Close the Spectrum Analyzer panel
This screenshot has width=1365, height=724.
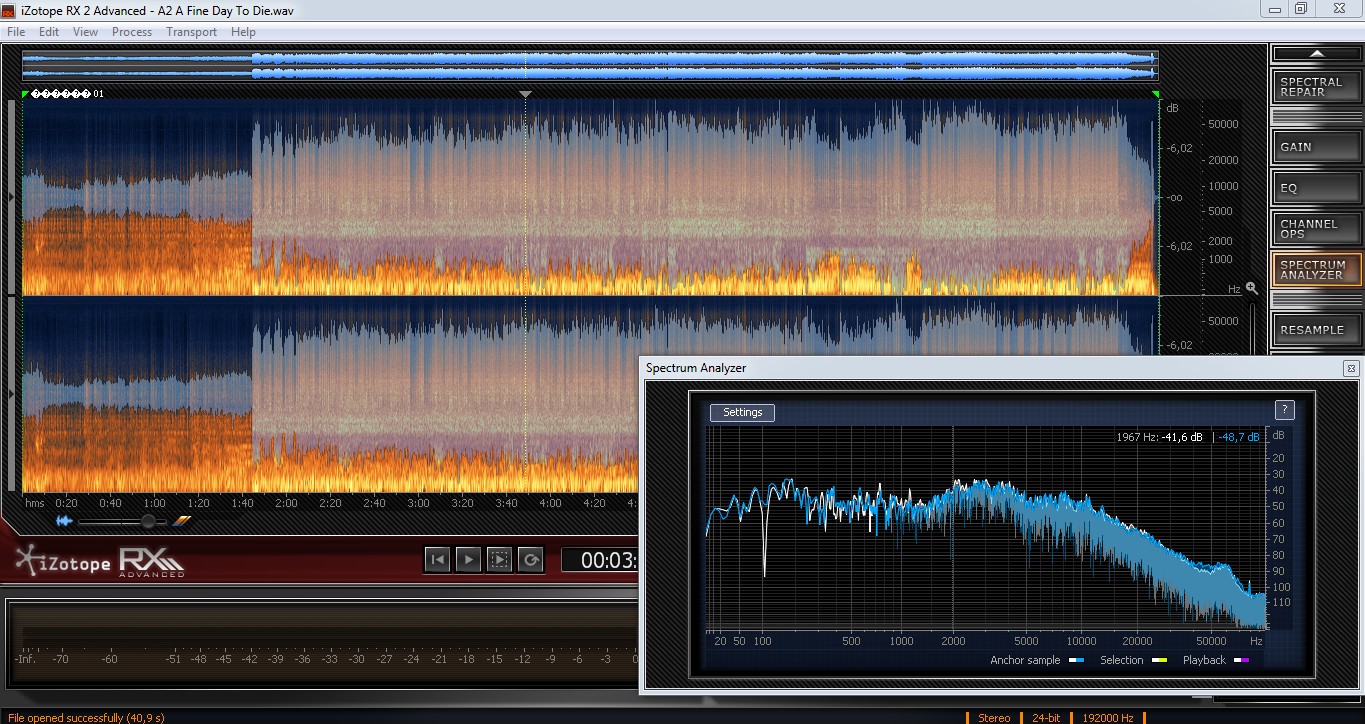pyautogui.click(x=1350, y=368)
